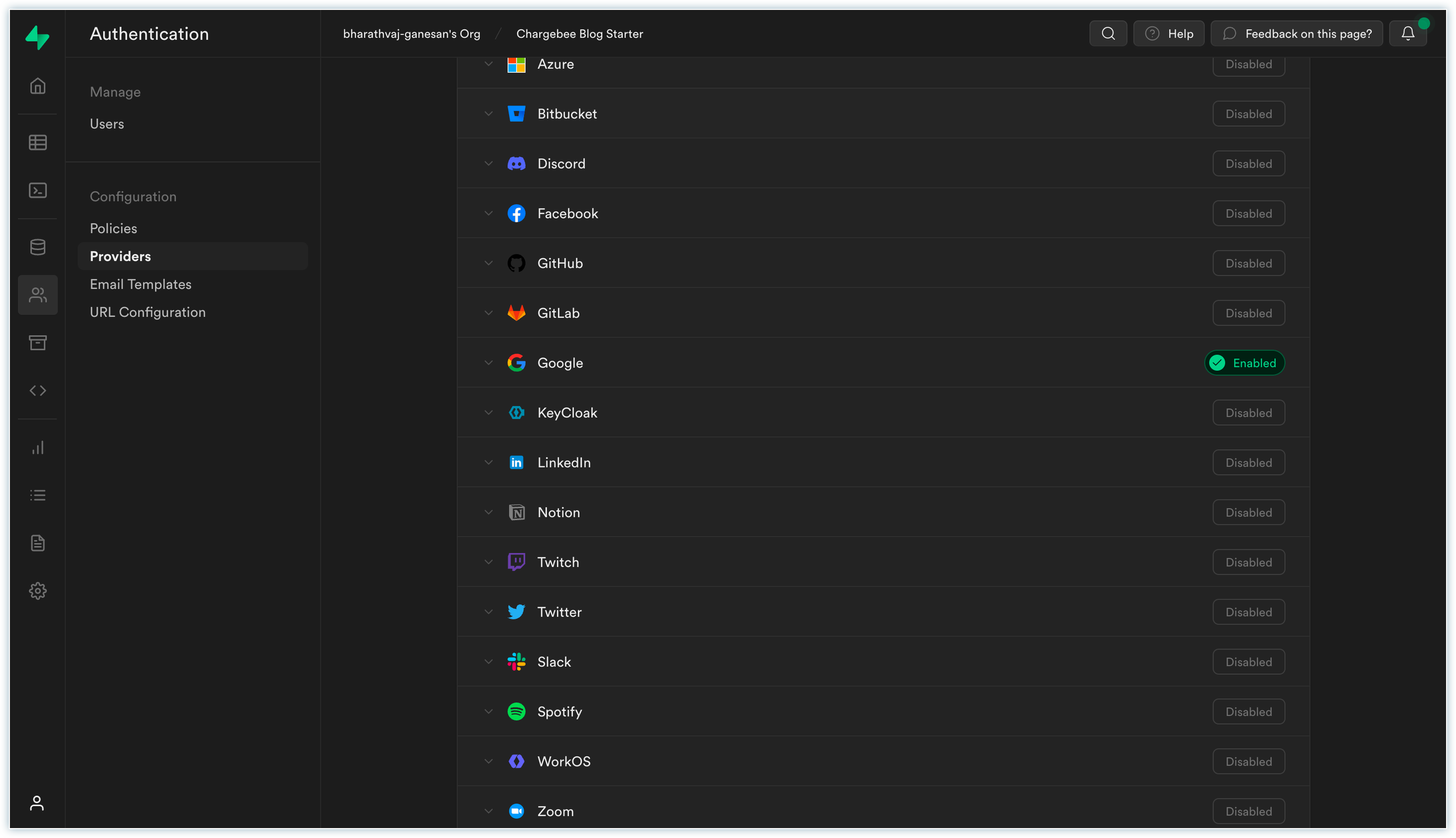Image resolution: width=1456 pixels, height=838 pixels.
Task: Open the API Docs document icon
Action: tap(38, 543)
